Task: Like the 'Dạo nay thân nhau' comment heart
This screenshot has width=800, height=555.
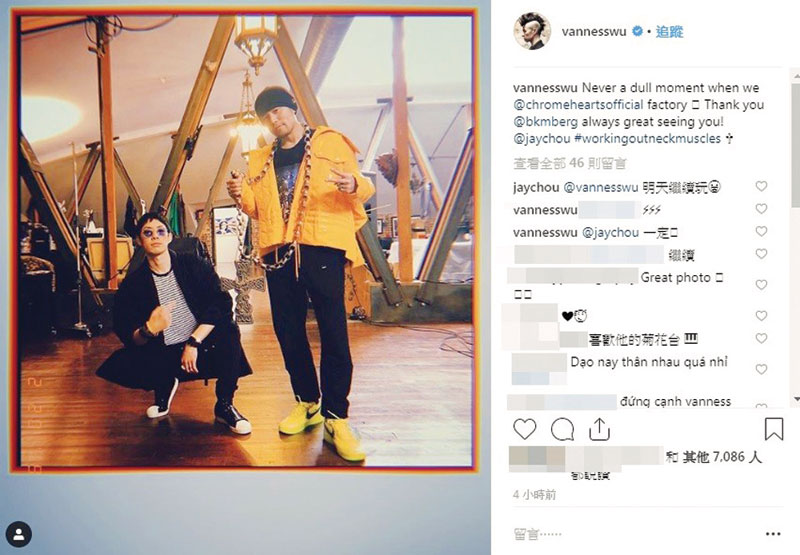Action: point(761,369)
